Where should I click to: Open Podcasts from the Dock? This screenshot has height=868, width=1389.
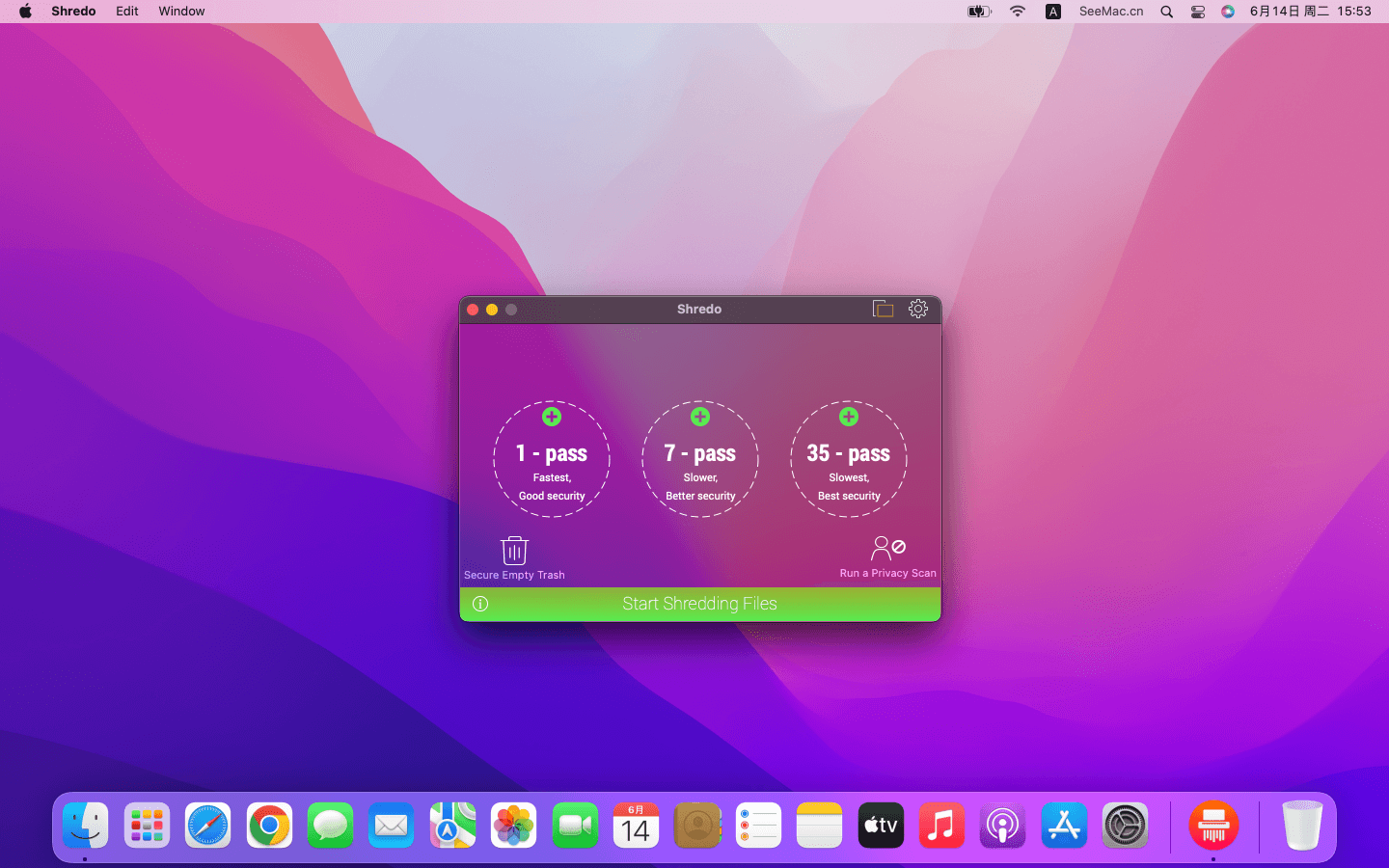click(x=1003, y=826)
